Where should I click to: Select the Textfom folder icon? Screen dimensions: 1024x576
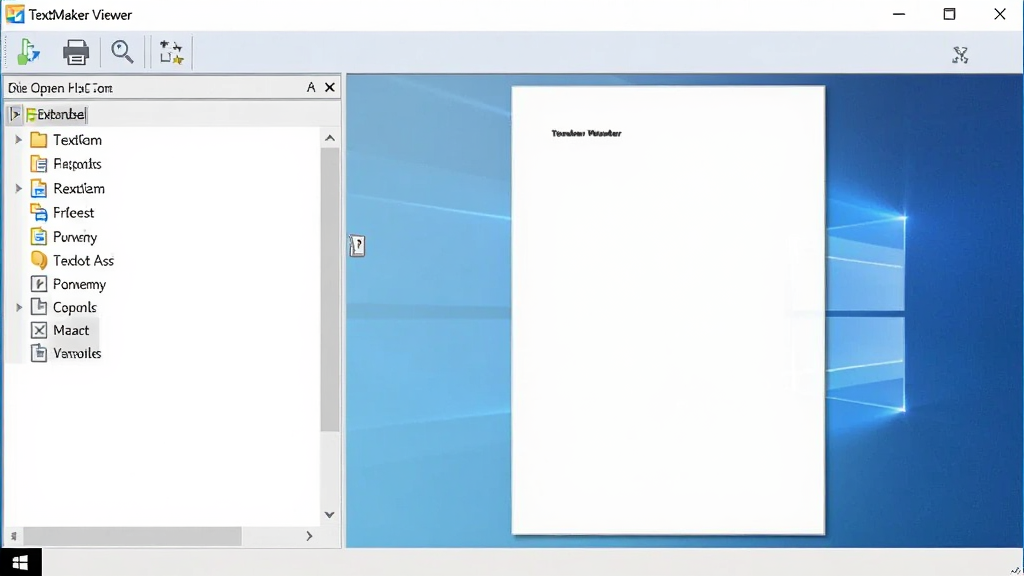tap(39, 140)
